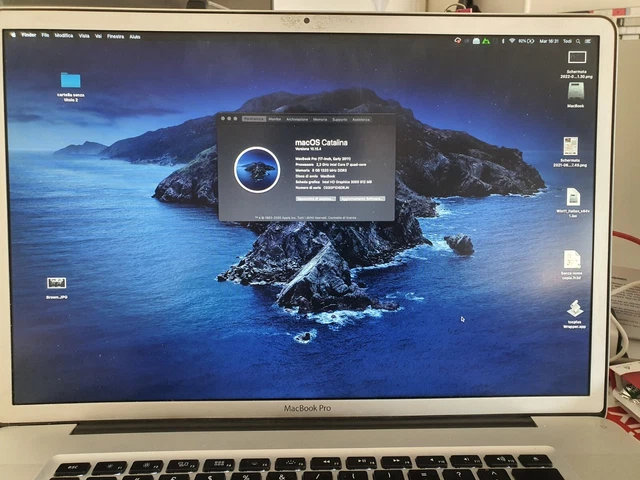Select the Panoramica tab

click(x=253, y=119)
